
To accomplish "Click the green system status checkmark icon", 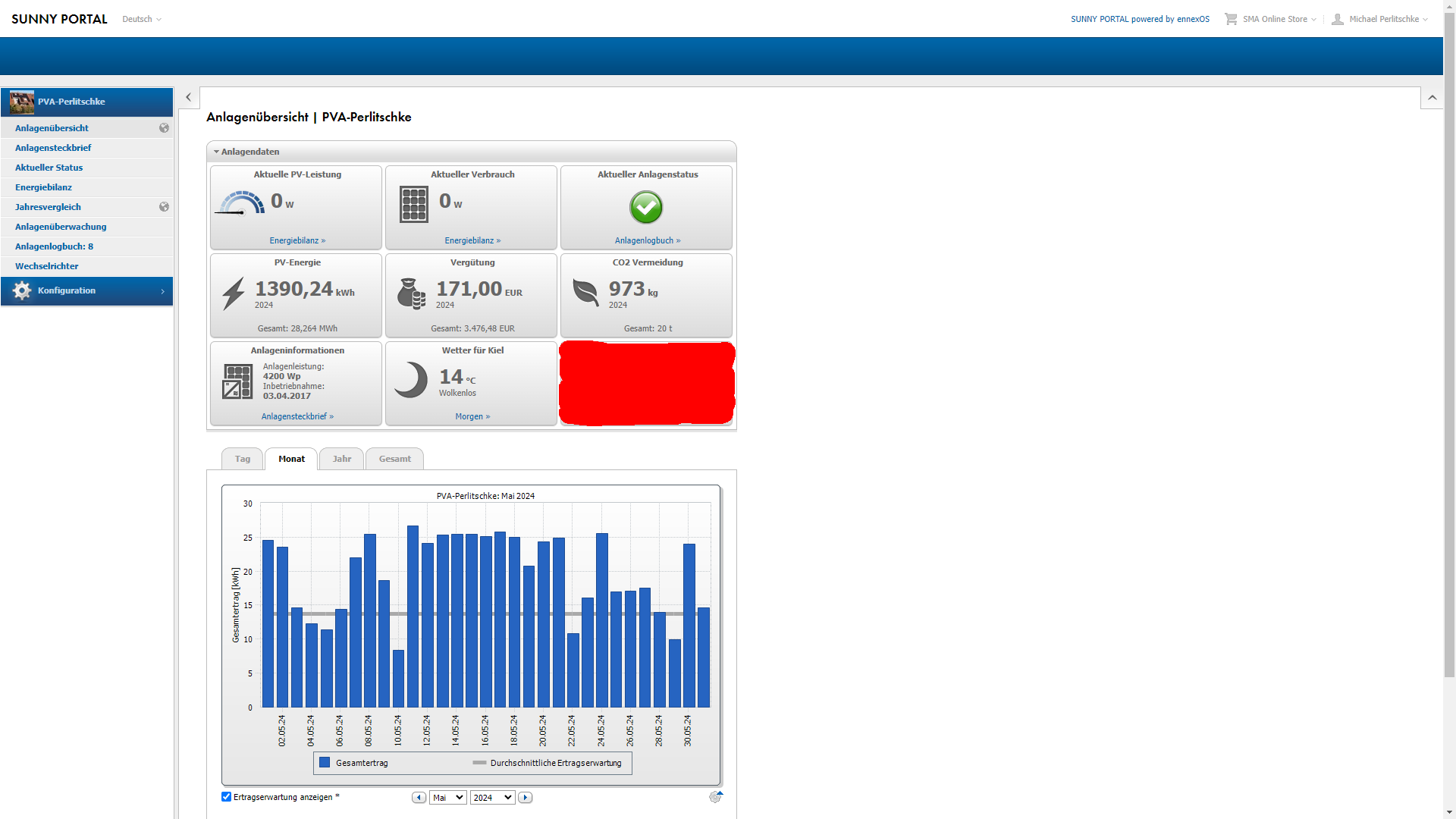I will (x=646, y=206).
